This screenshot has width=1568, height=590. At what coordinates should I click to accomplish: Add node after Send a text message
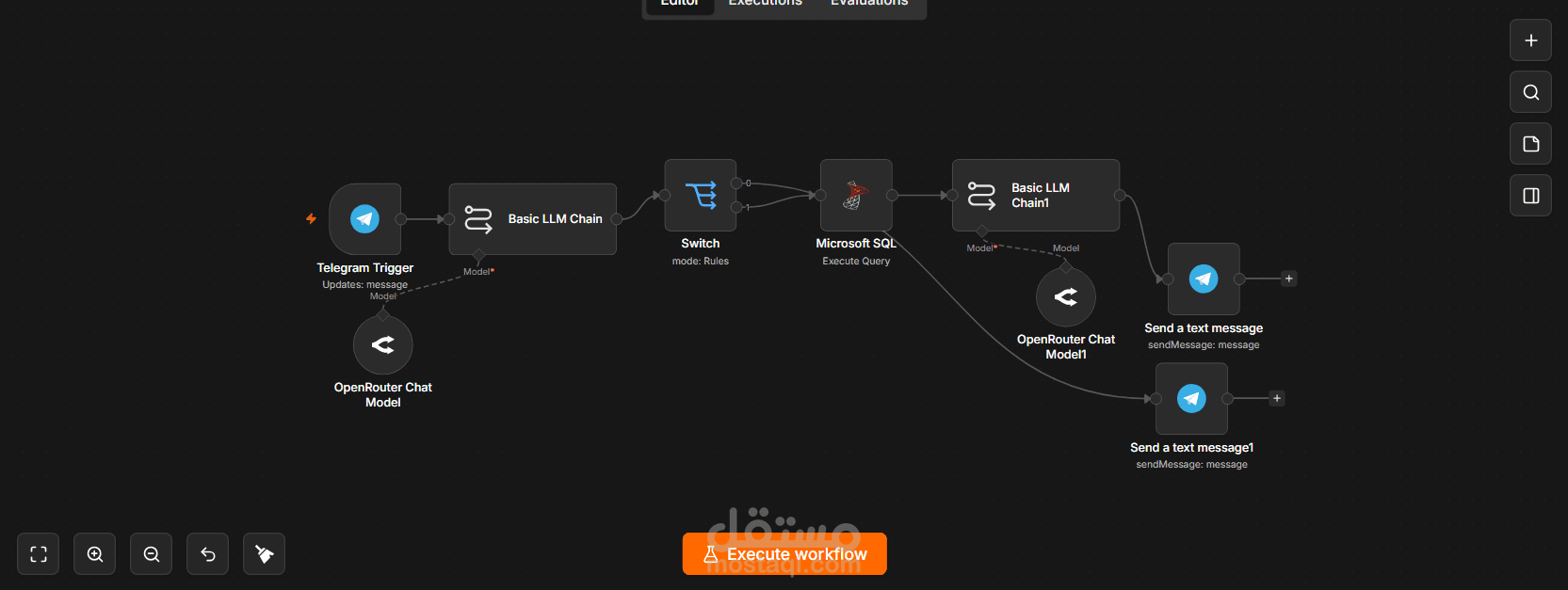(x=1289, y=279)
